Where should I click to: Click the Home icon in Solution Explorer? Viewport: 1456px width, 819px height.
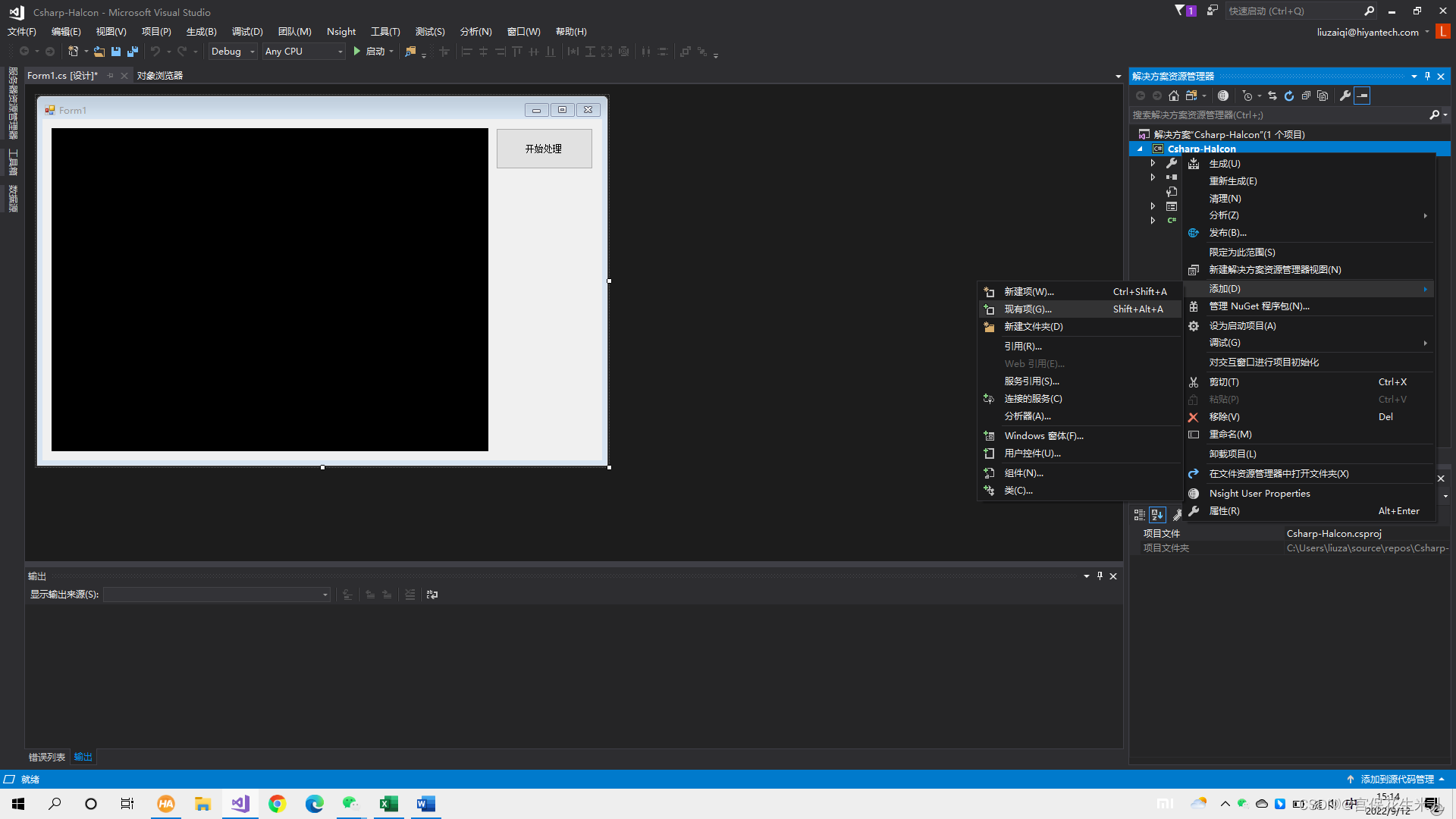1174,96
